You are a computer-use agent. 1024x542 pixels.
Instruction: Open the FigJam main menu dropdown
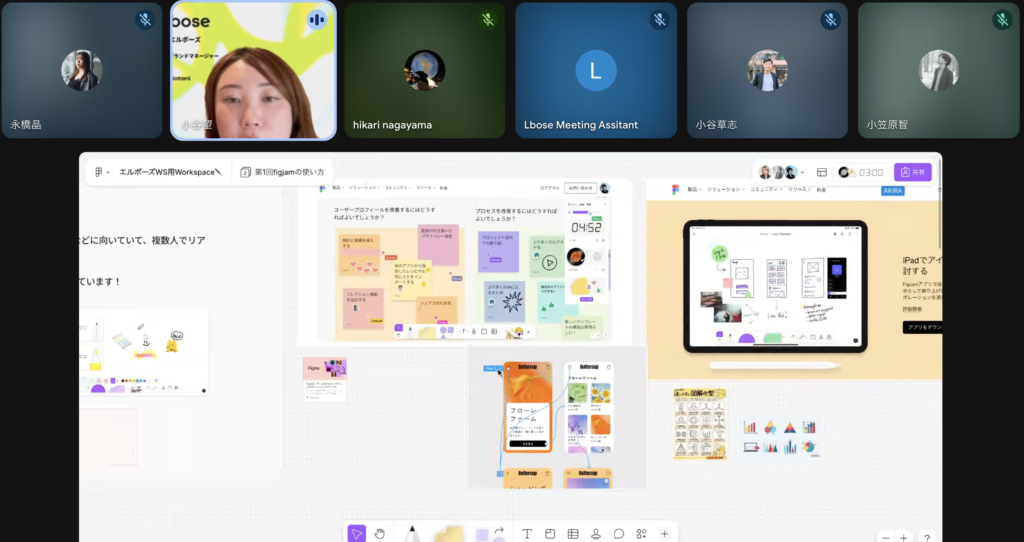pos(101,172)
